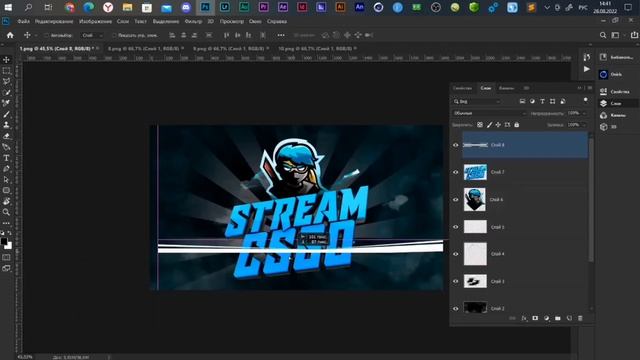The height and width of the screenshot is (360, 640).
Task: Select the Rectangular Marquee tool
Action: click(6, 71)
